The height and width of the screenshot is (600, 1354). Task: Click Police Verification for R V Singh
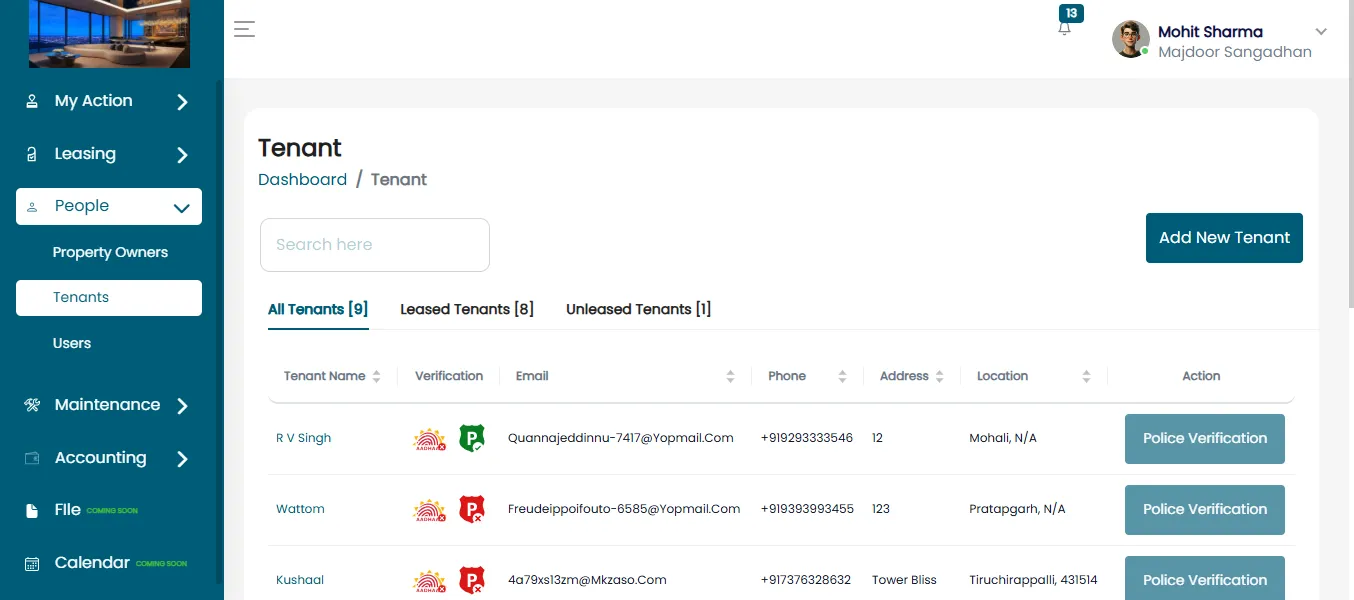pyautogui.click(x=1205, y=439)
